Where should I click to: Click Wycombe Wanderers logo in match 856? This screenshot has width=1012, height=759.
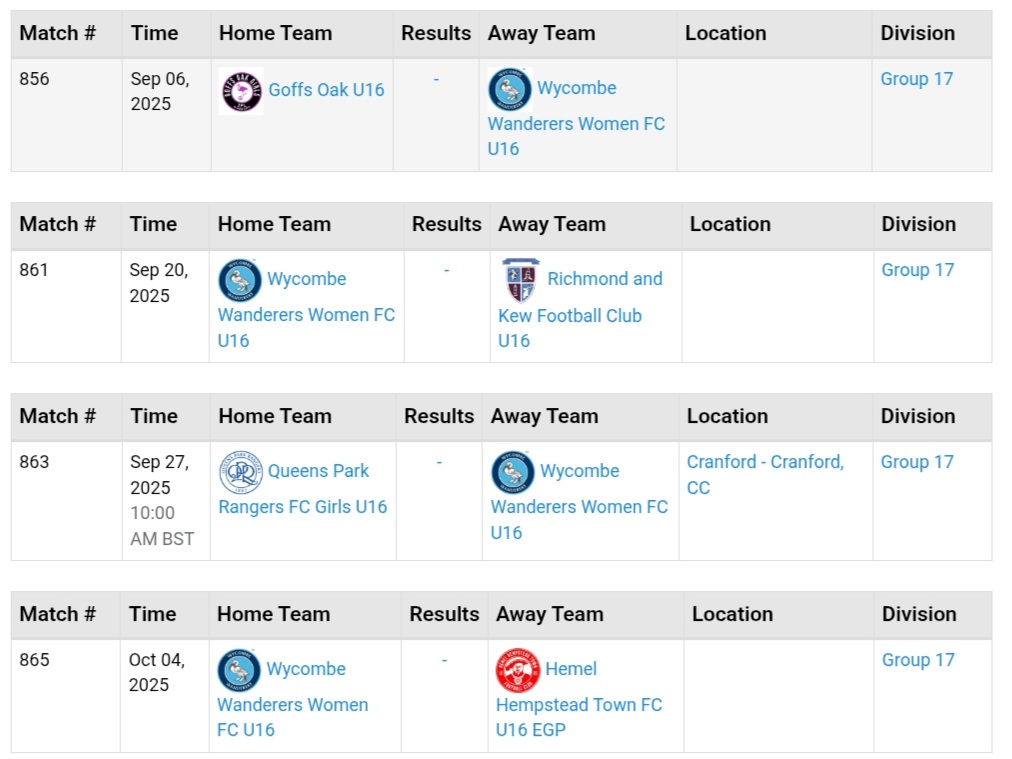click(x=510, y=90)
